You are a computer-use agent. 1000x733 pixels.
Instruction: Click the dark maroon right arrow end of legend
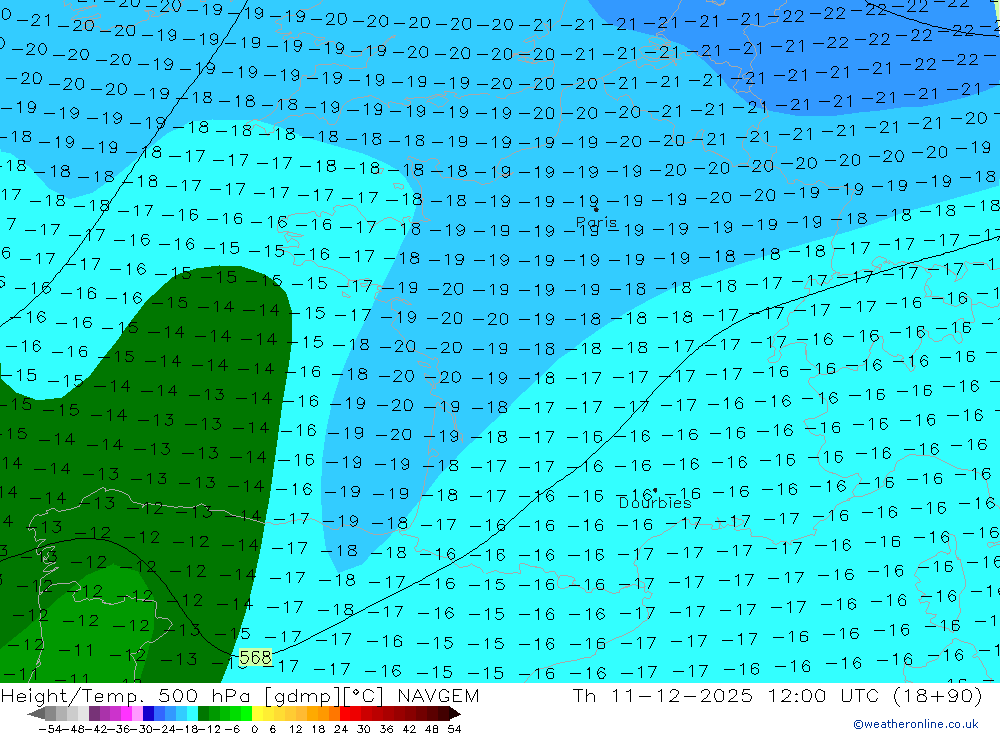click(x=455, y=714)
